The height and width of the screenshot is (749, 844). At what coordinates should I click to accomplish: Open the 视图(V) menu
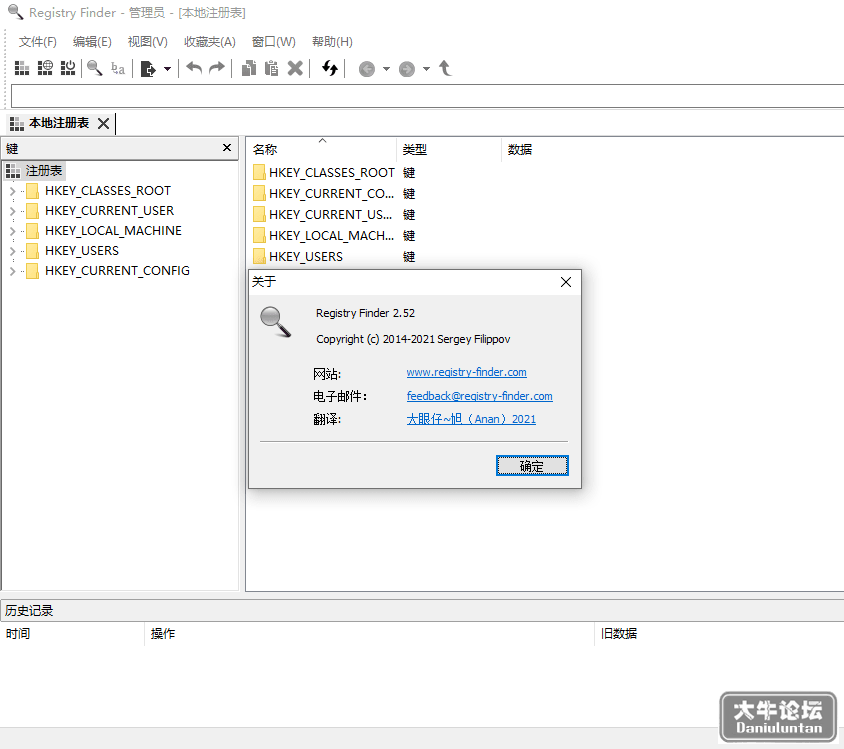click(x=147, y=41)
